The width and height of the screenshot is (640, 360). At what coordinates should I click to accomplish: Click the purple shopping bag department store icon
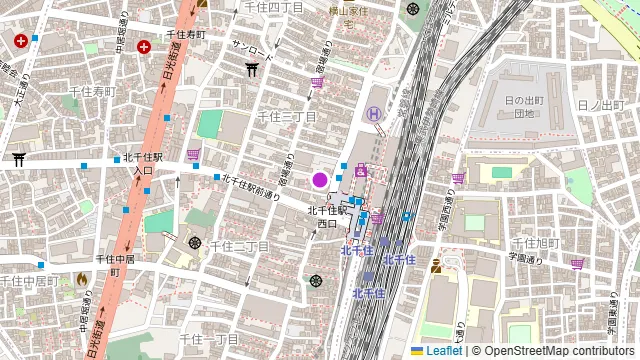point(360,170)
